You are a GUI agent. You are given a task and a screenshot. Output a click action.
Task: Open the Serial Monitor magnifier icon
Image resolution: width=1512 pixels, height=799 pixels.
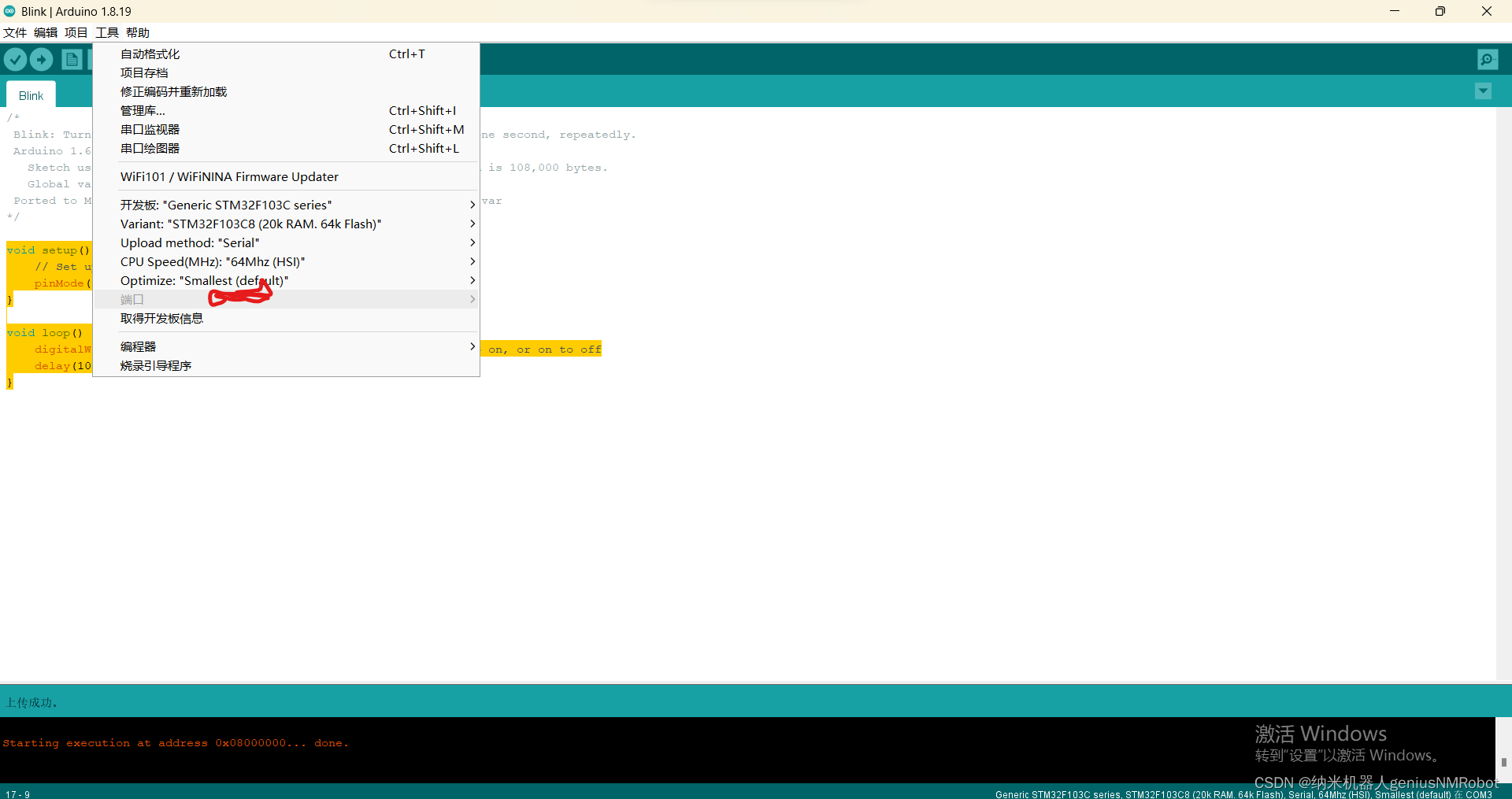1488,60
